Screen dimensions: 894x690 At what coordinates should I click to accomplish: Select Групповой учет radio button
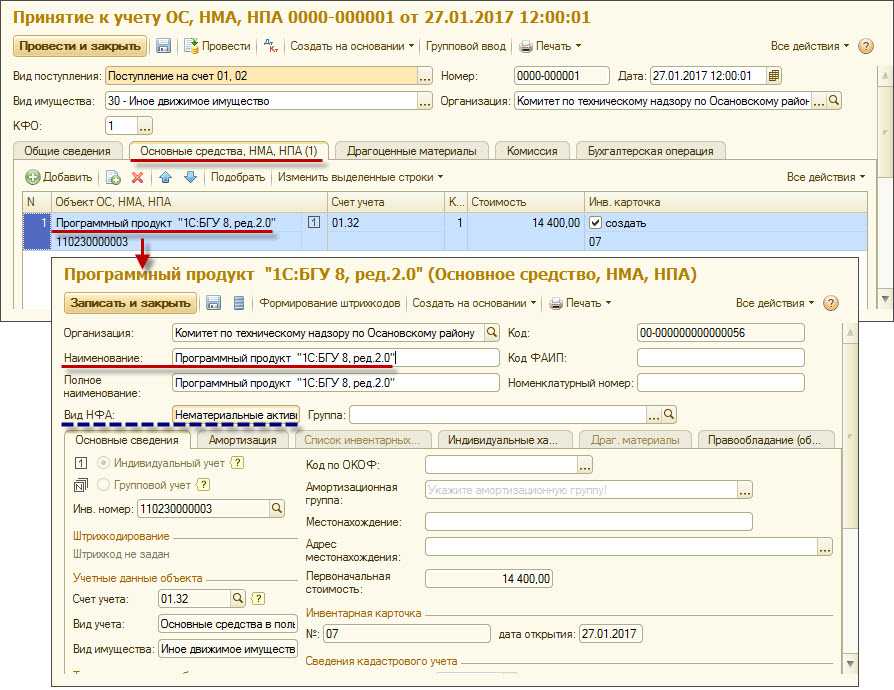(103, 485)
